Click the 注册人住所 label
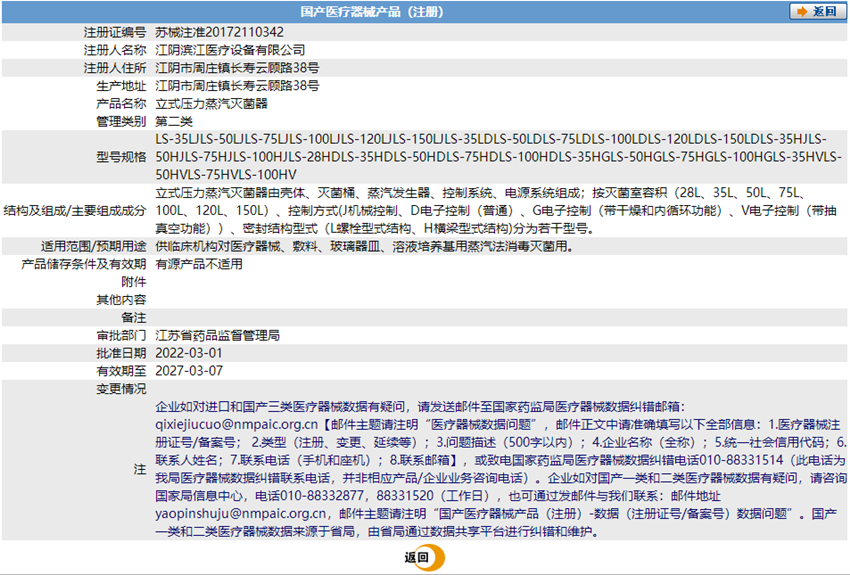The height and width of the screenshot is (575, 850). click(x=114, y=68)
